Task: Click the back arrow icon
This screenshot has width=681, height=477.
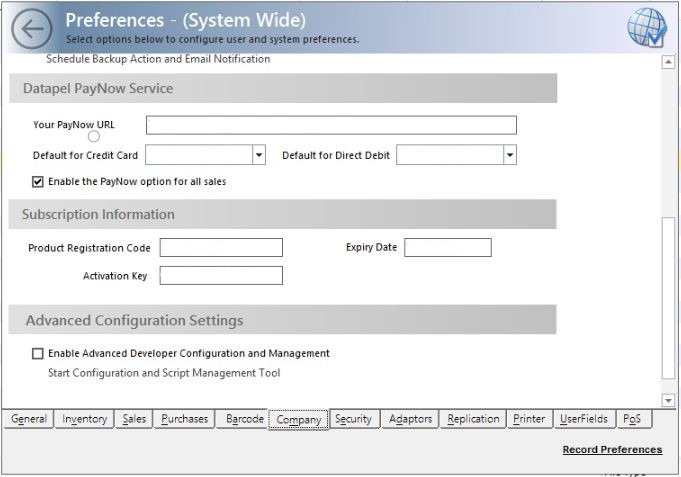Action: pyautogui.click(x=32, y=28)
